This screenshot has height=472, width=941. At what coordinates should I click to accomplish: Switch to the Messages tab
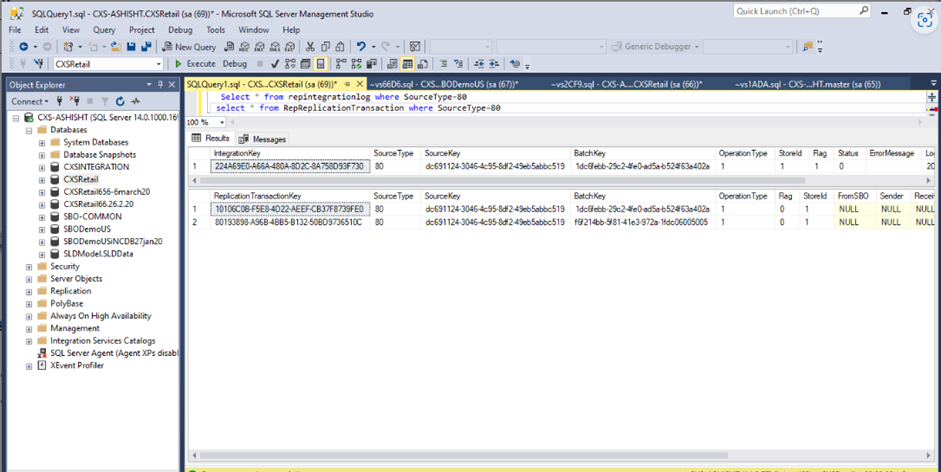pyautogui.click(x=262, y=139)
